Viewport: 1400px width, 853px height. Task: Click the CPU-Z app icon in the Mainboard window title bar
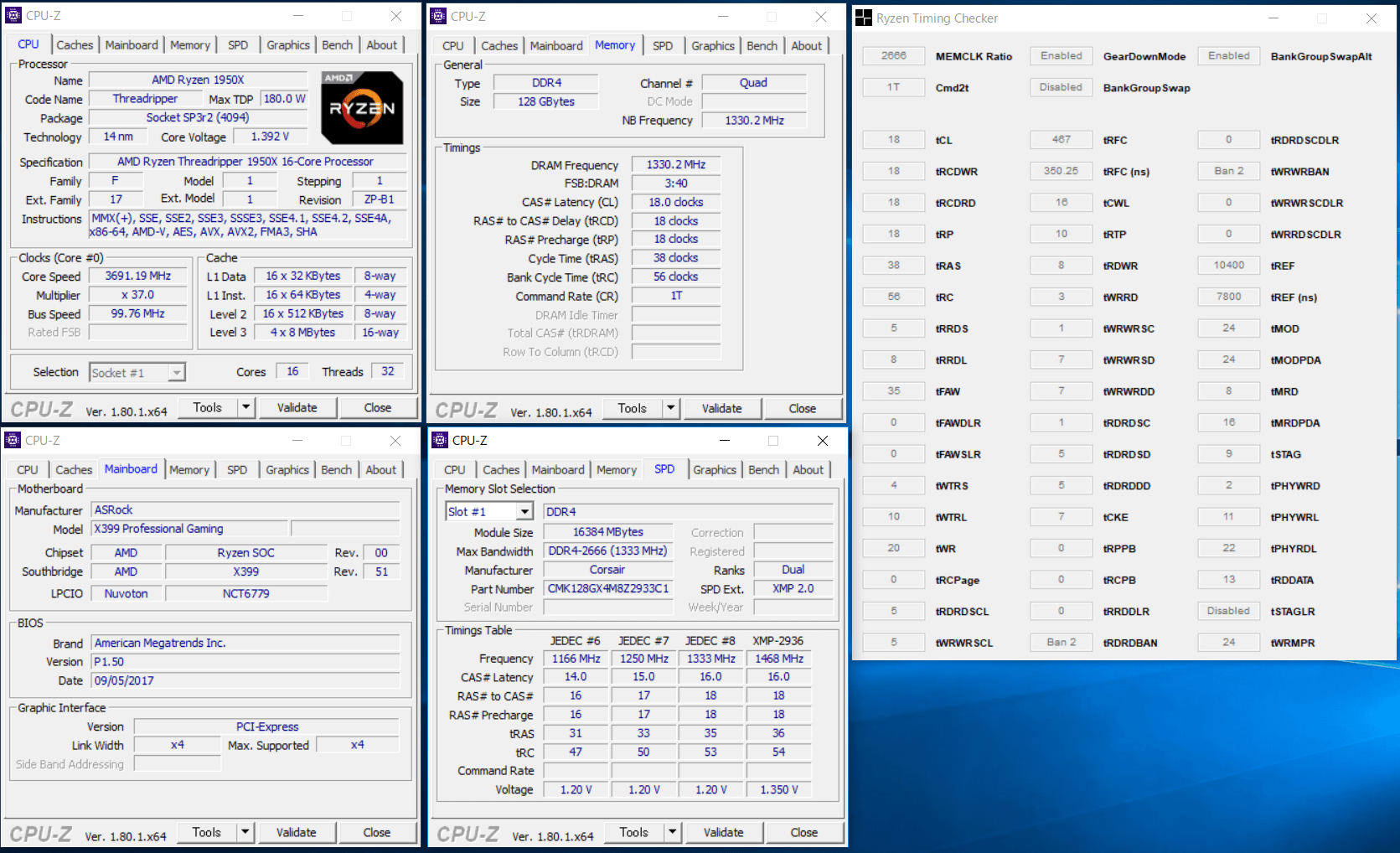click(x=13, y=441)
